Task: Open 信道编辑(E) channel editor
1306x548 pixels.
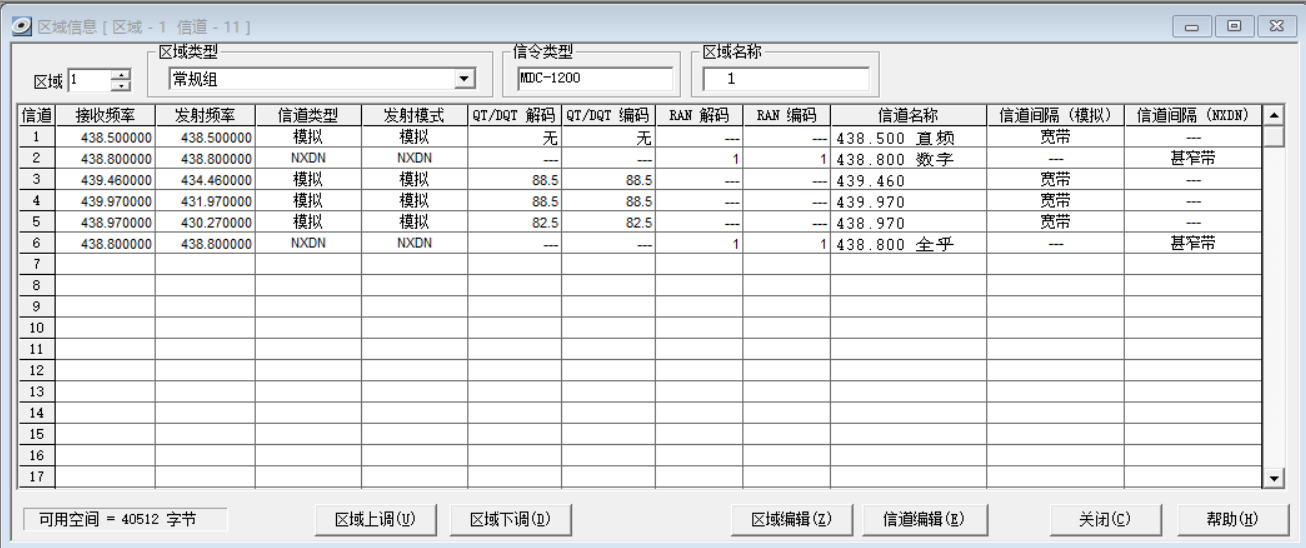Action: 924,519
